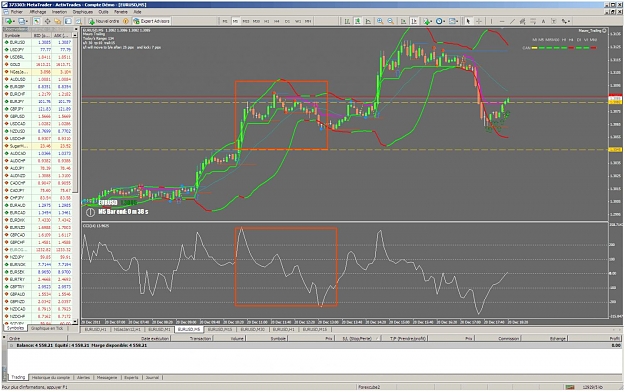Viewport: 625px width, 392px height.
Task: Toggle the auto scroll chart icon
Action: coord(403,21)
